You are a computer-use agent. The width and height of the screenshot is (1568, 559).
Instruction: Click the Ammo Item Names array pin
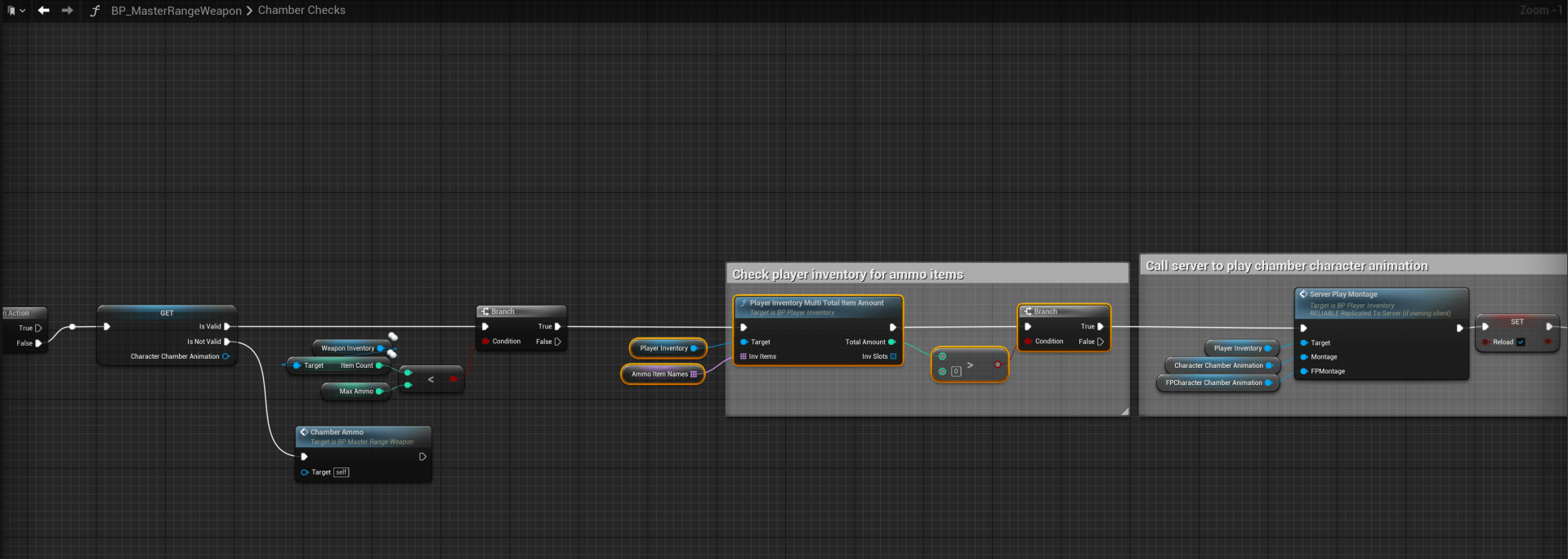tap(694, 374)
